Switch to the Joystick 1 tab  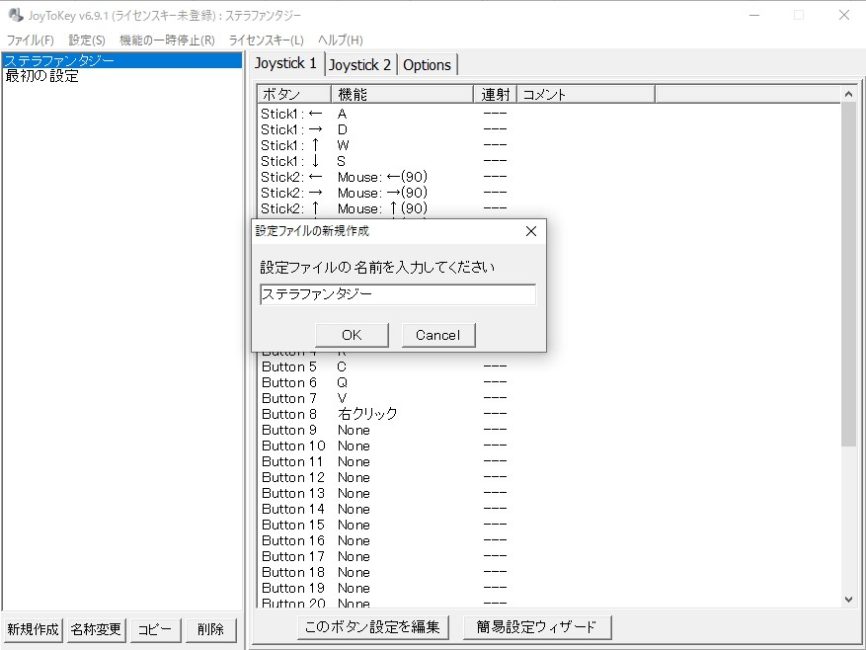click(286, 64)
